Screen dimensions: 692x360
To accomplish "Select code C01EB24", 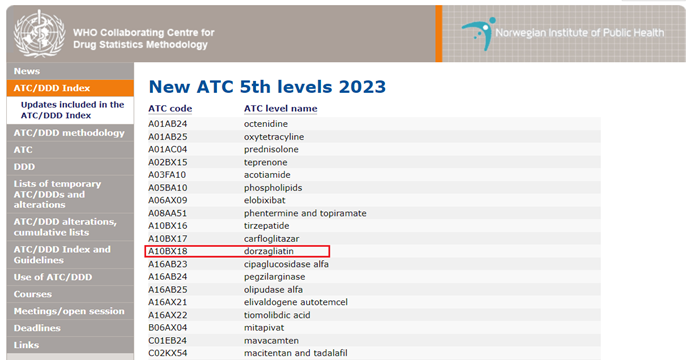I will pyautogui.click(x=167, y=341).
